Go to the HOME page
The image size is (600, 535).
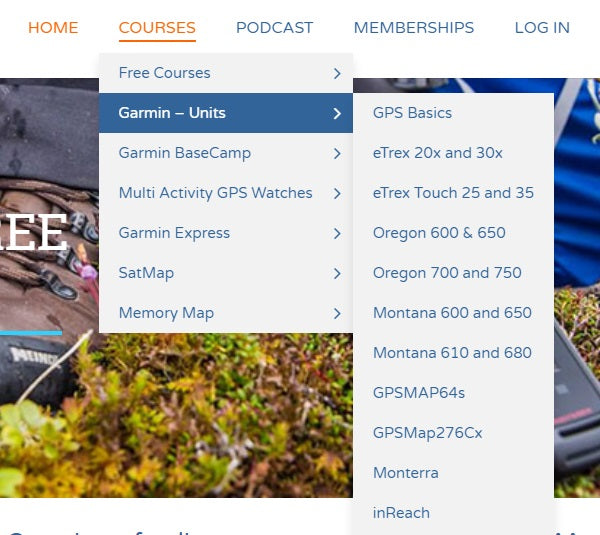(53, 28)
